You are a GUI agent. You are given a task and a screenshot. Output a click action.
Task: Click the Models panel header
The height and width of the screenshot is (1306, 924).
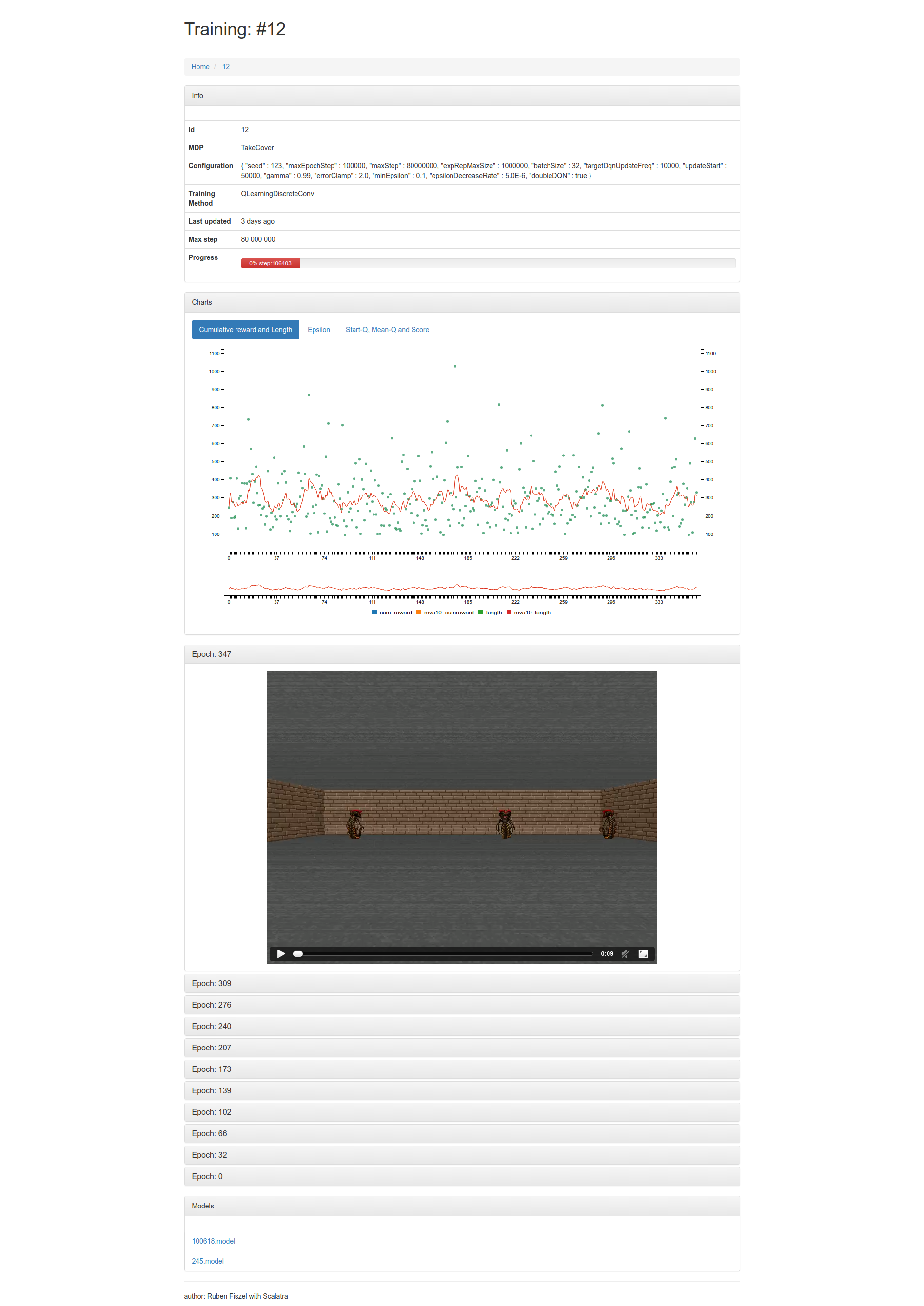tap(462, 1206)
